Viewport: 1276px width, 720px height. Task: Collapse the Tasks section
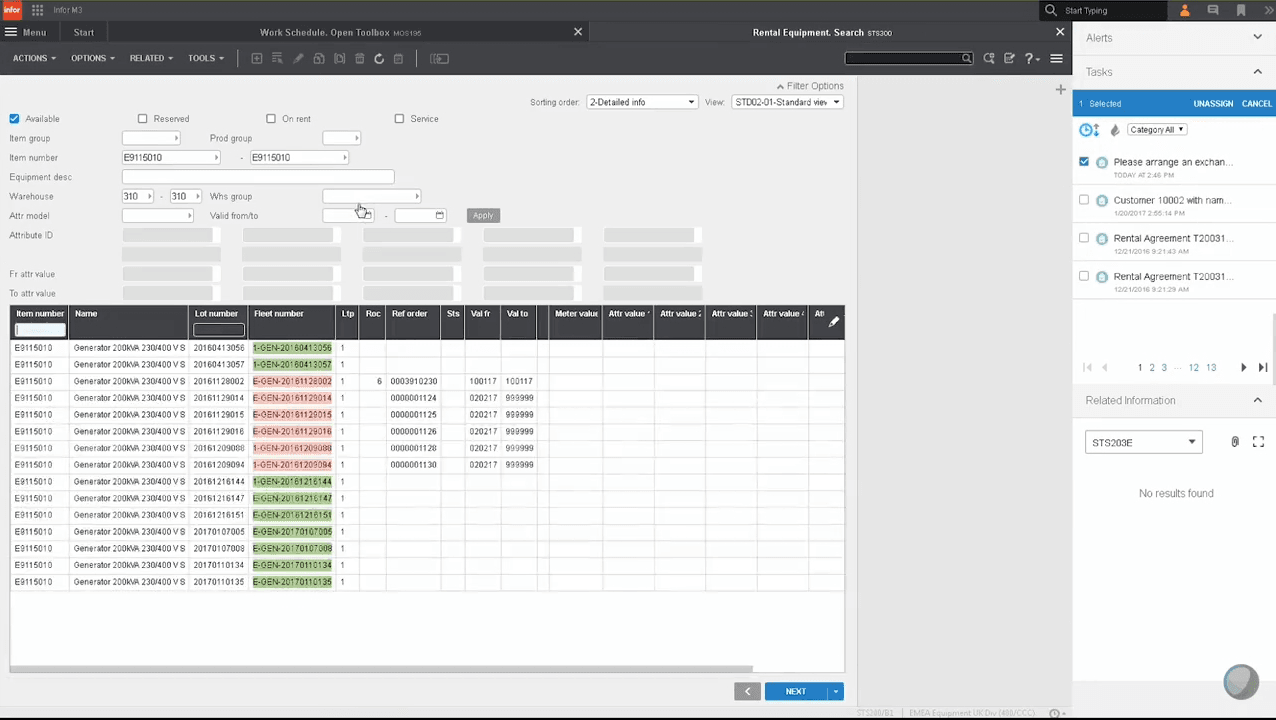(x=1257, y=72)
